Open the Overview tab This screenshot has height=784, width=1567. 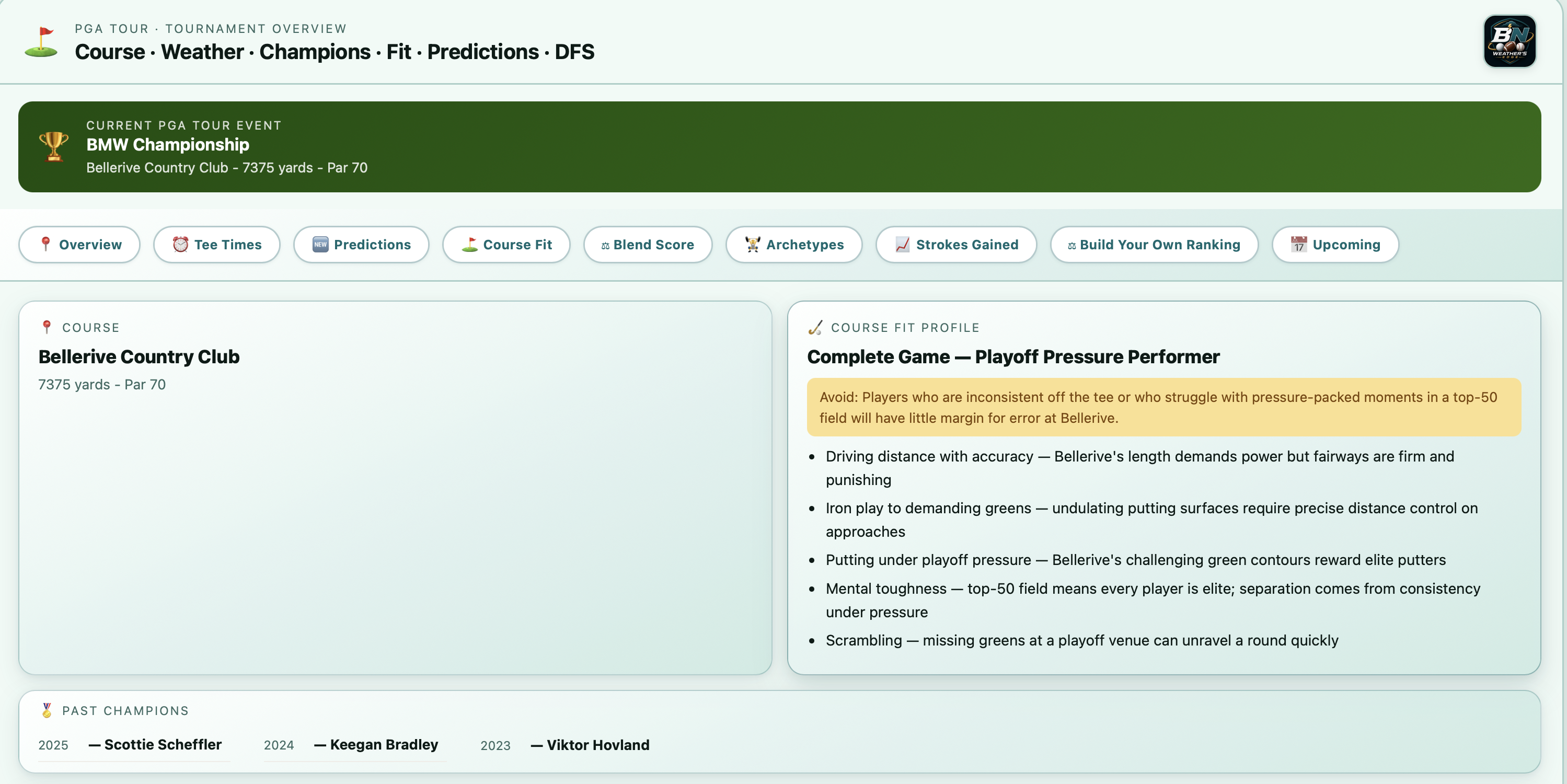(79, 245)
